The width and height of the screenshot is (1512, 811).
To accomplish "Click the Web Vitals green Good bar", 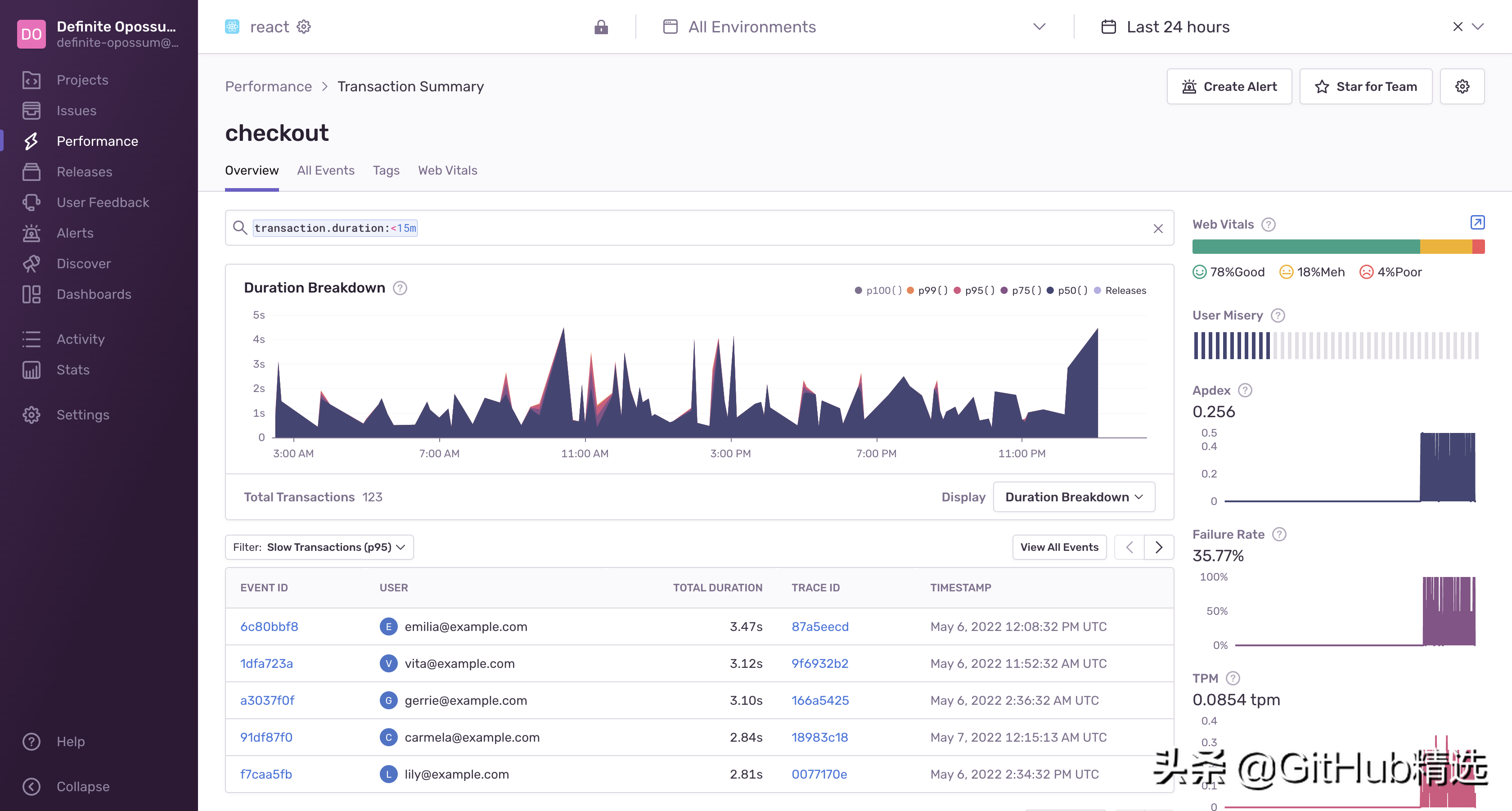I will (x=1305, y=247).
